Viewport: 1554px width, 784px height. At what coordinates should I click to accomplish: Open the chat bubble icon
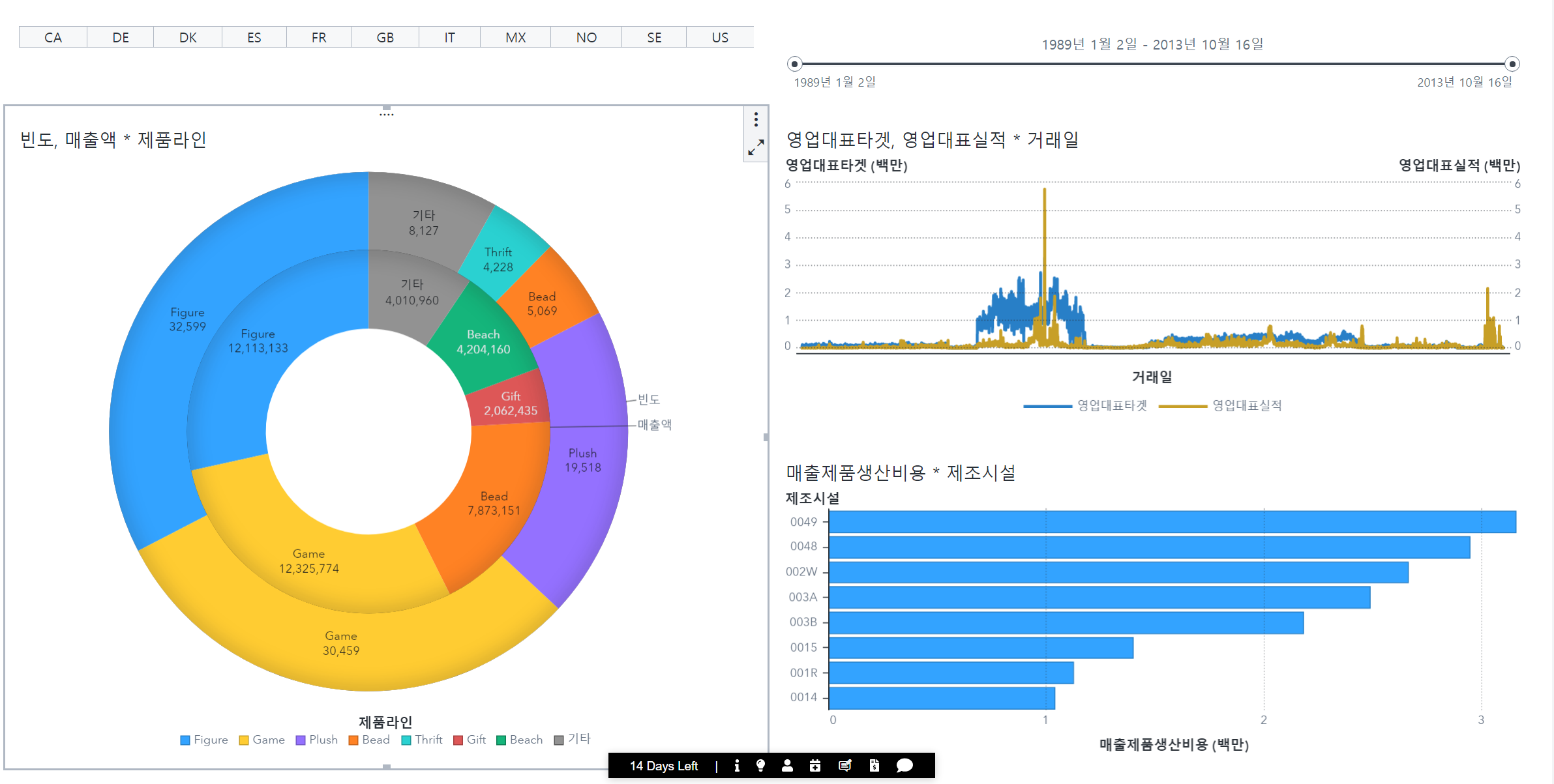pyautogui.click(x=904, y=766)
